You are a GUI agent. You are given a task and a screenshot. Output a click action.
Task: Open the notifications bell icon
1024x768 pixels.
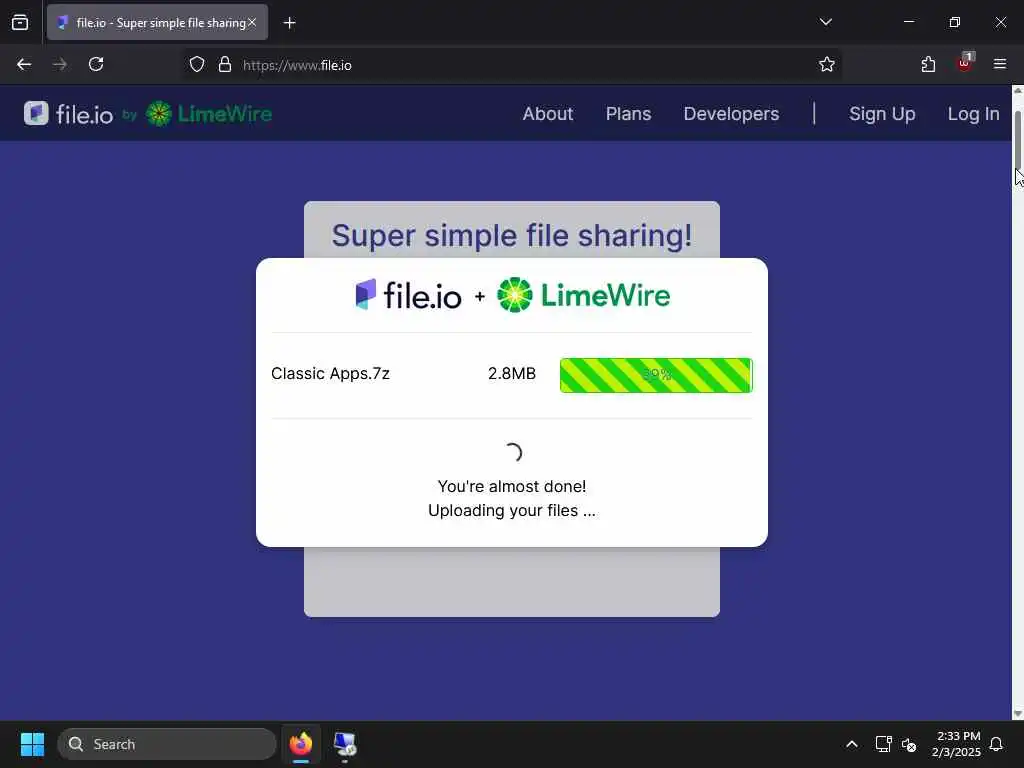coord(997,744)
